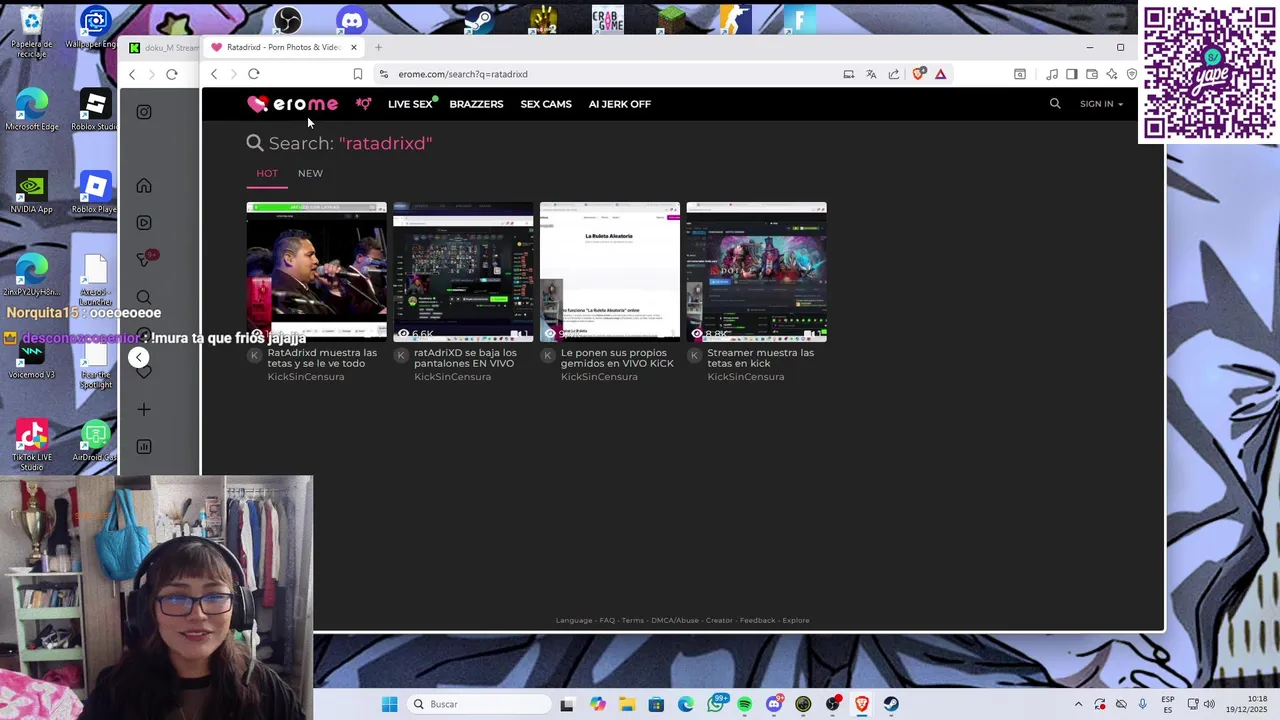Go back in the front browser window
1280x720 pixels.
pos(214,74)
